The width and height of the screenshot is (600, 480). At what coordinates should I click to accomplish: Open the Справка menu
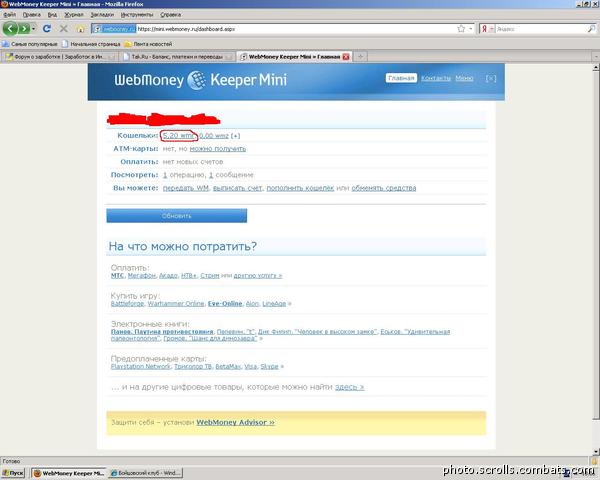pyautogui.click(x=170, y=15)
